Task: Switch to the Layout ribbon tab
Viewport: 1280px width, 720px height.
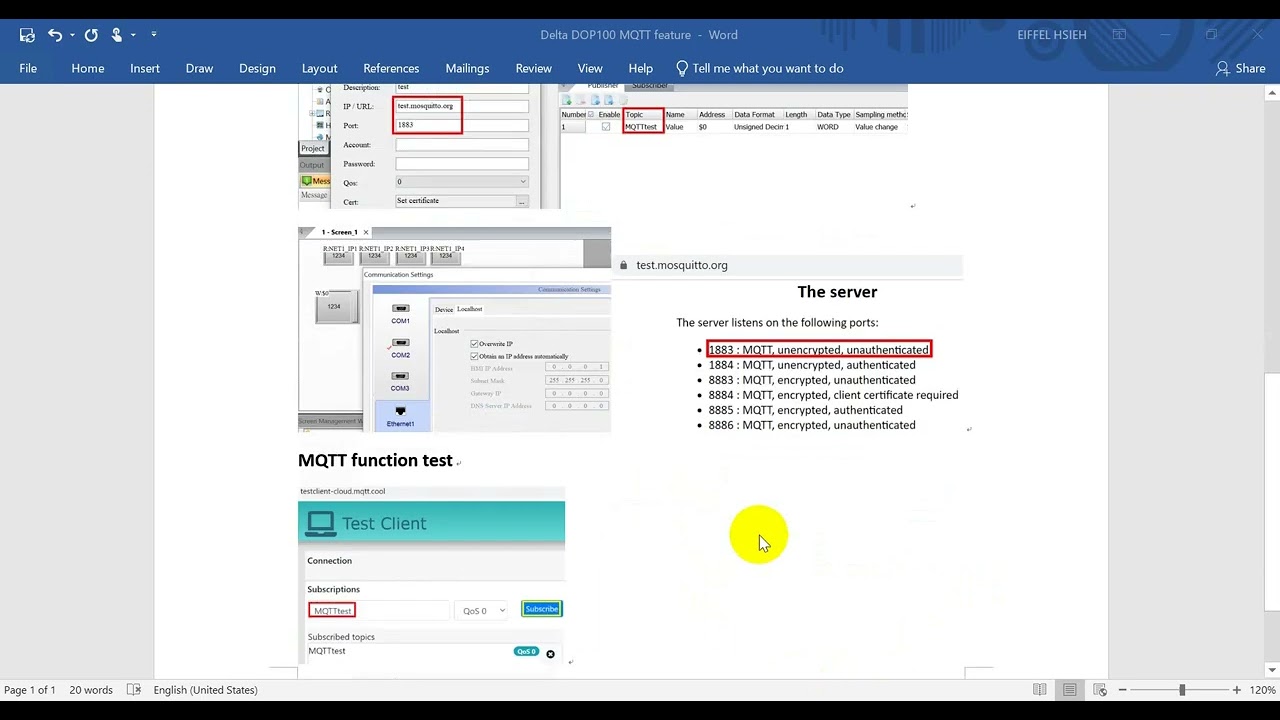Action: 319,68
